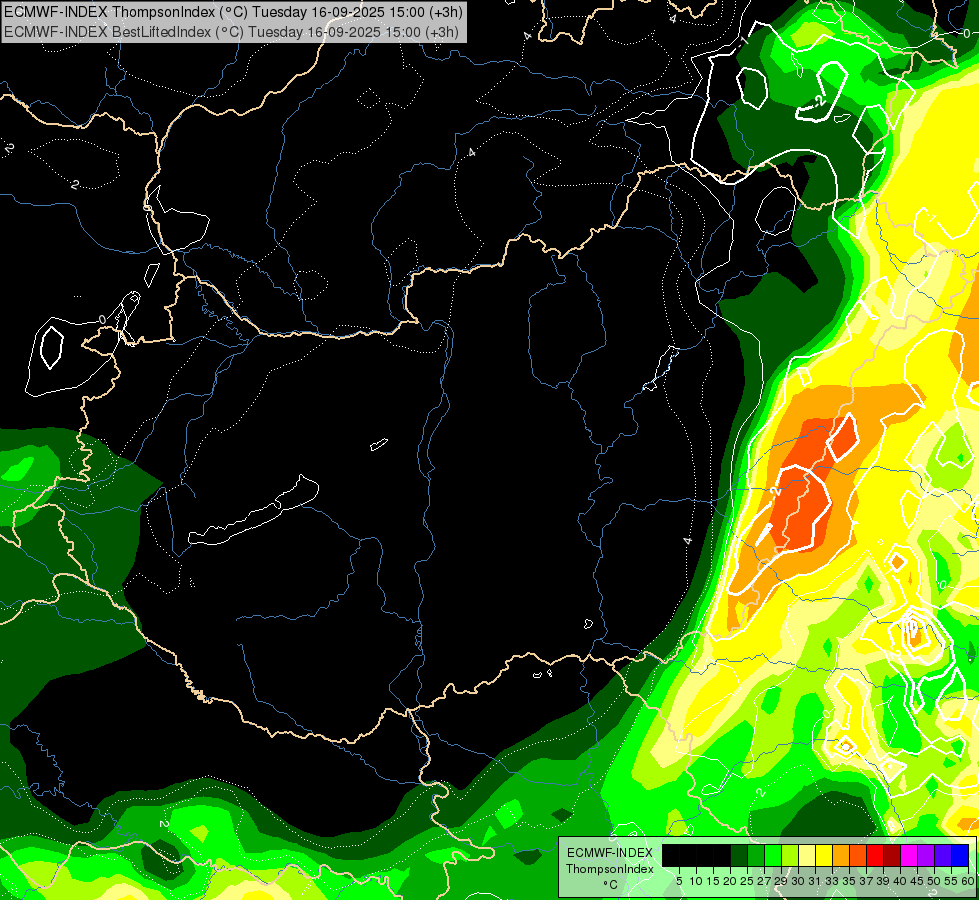Click the legend tick value '37'
Screen dimensions: 979x900
click(867, 881)
